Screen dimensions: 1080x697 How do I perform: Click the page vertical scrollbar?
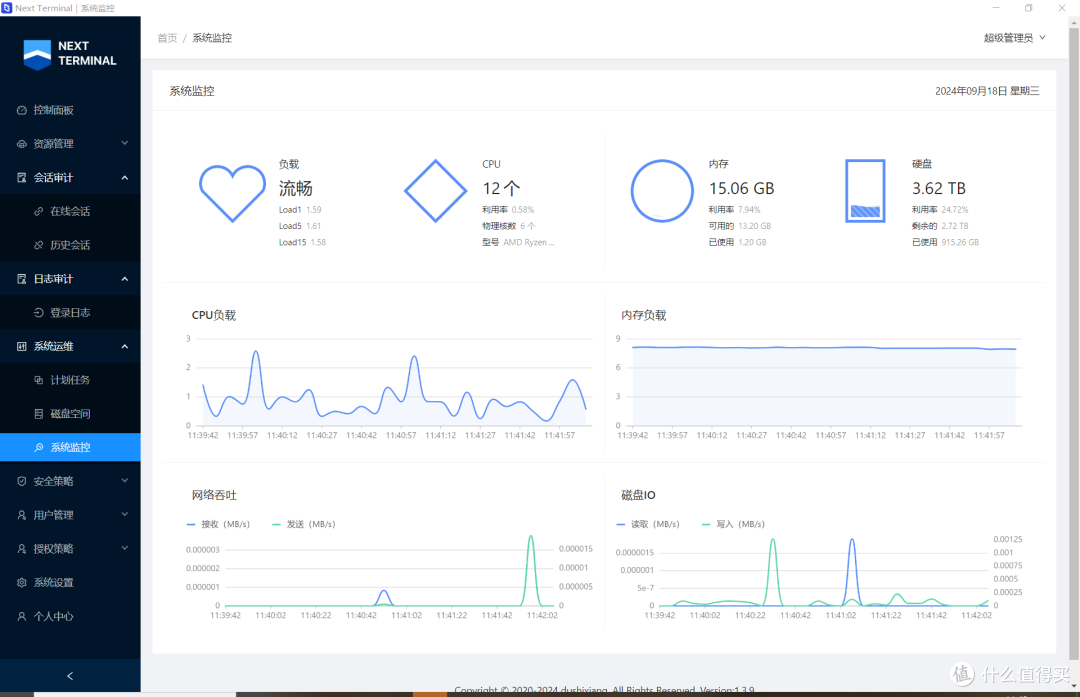pos(1074,344)
